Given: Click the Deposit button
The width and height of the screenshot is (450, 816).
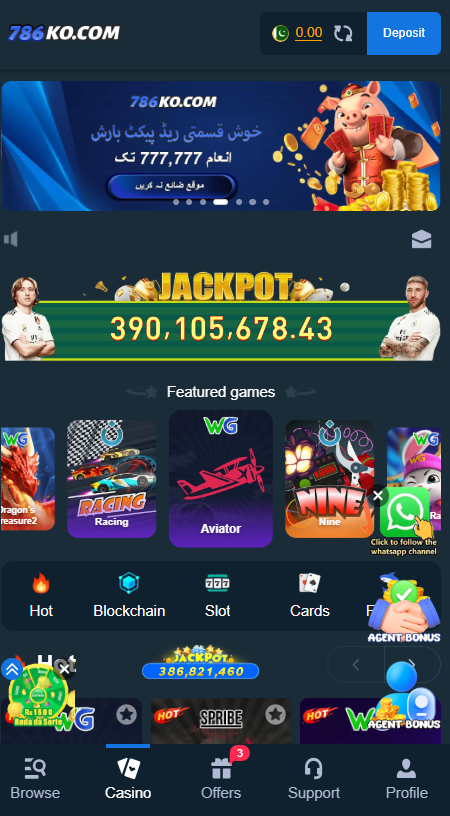Looking at the screenshot, I should pos(404,33).
